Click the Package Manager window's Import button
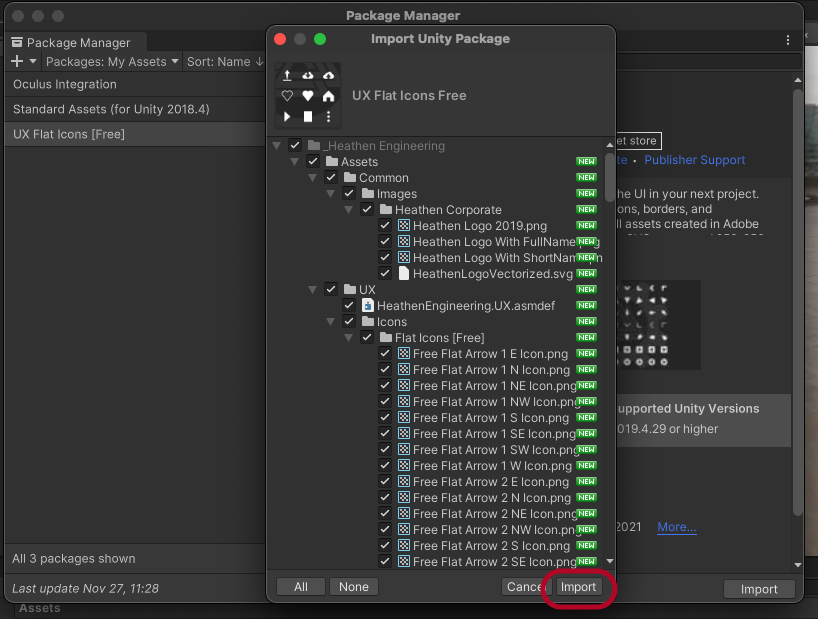Screen dimensions: 818x619 click(759, 589)
